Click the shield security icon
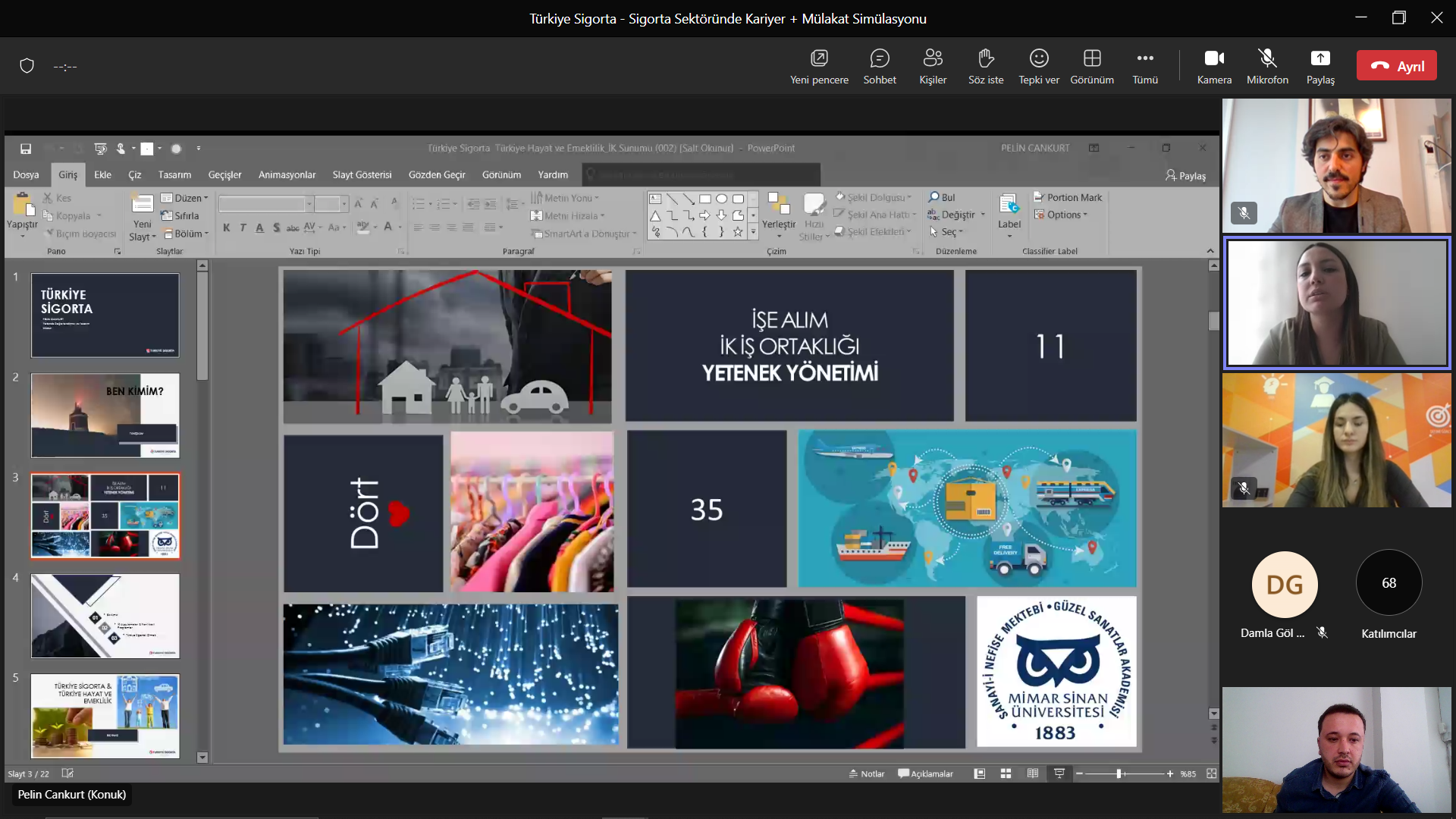The image size is (1456, 819). (x=27, y=66)
